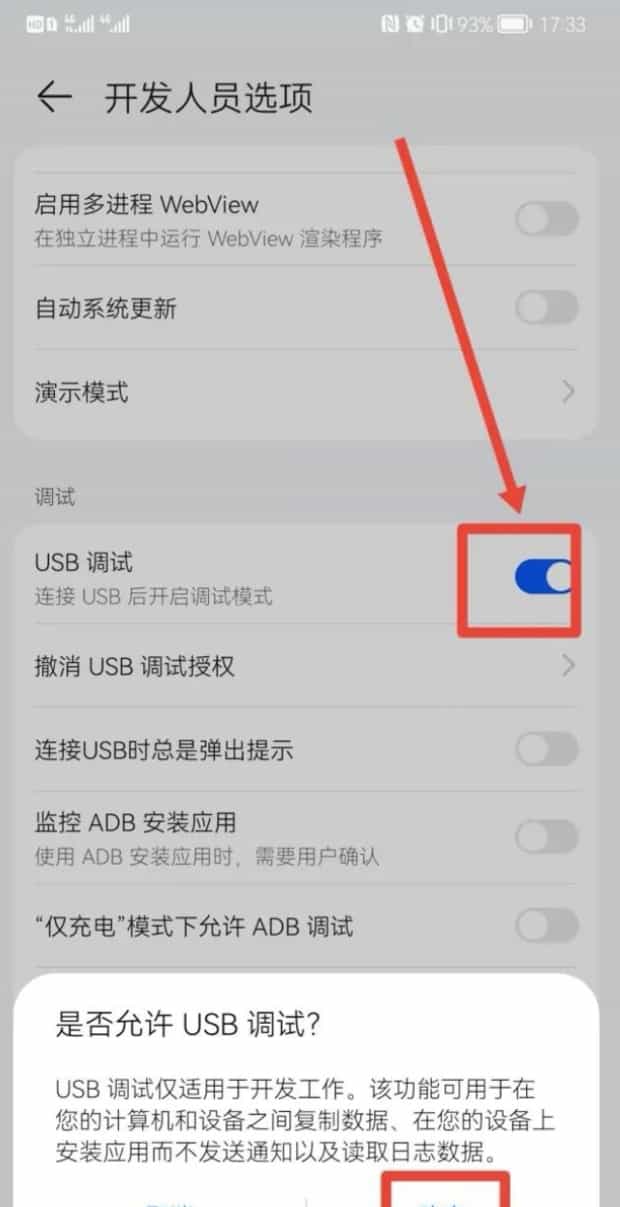Open 演示模式 via its chevron arrow

point(568,391)
